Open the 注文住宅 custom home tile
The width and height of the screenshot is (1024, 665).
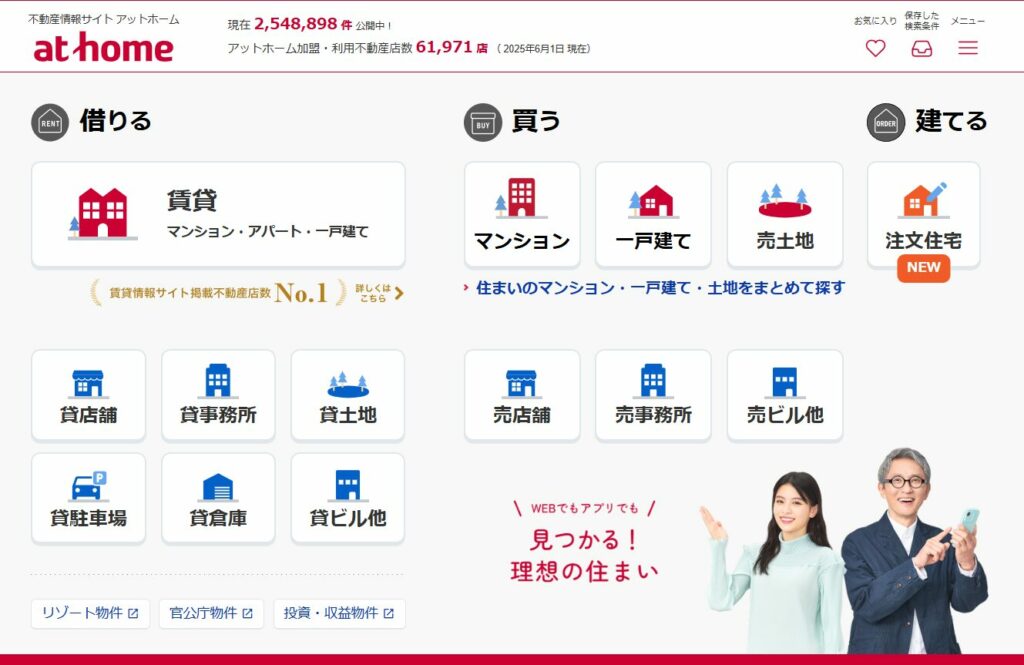click(x=923, y=215)
